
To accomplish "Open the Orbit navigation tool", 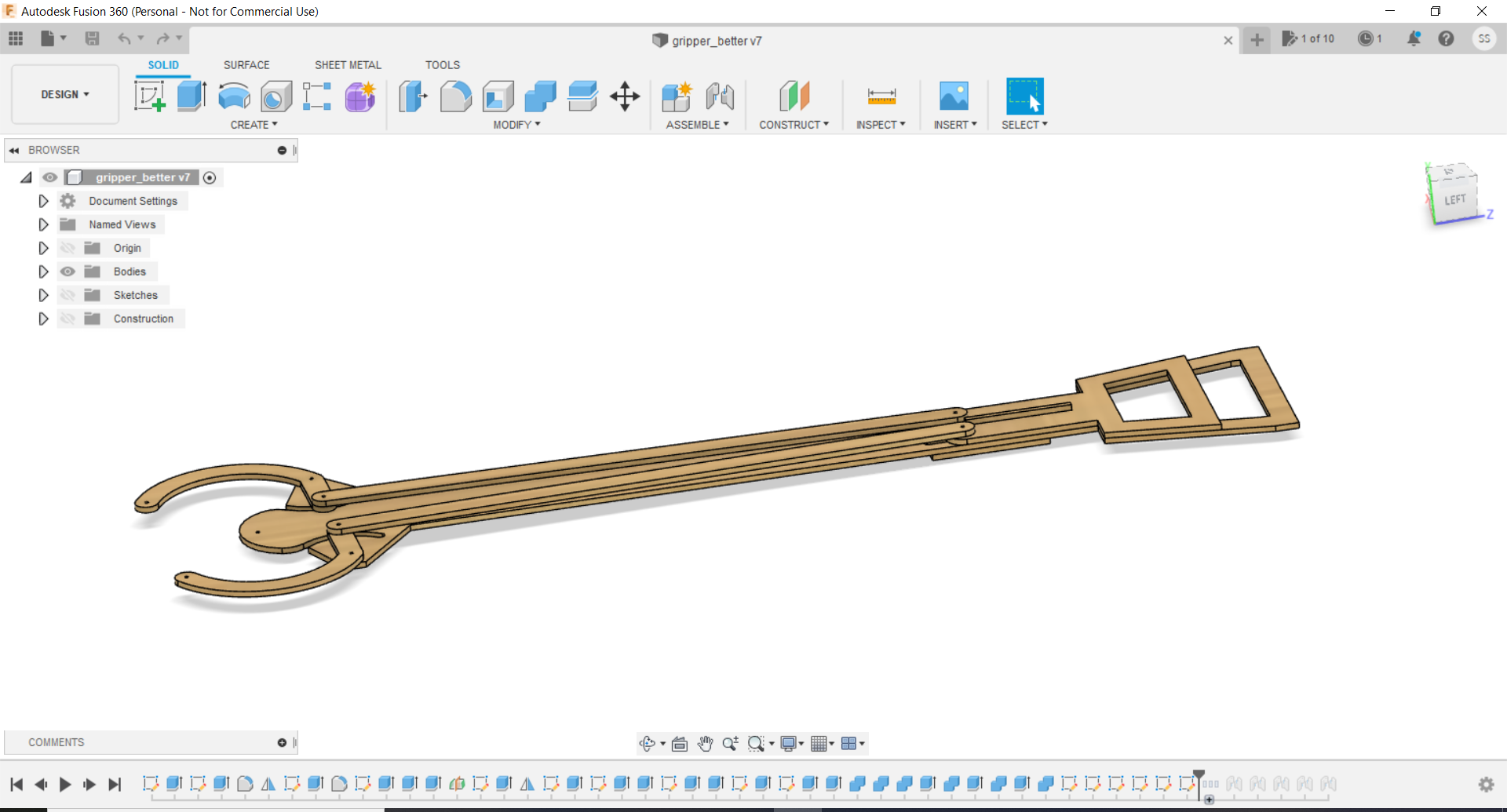I will click(648, 743).
